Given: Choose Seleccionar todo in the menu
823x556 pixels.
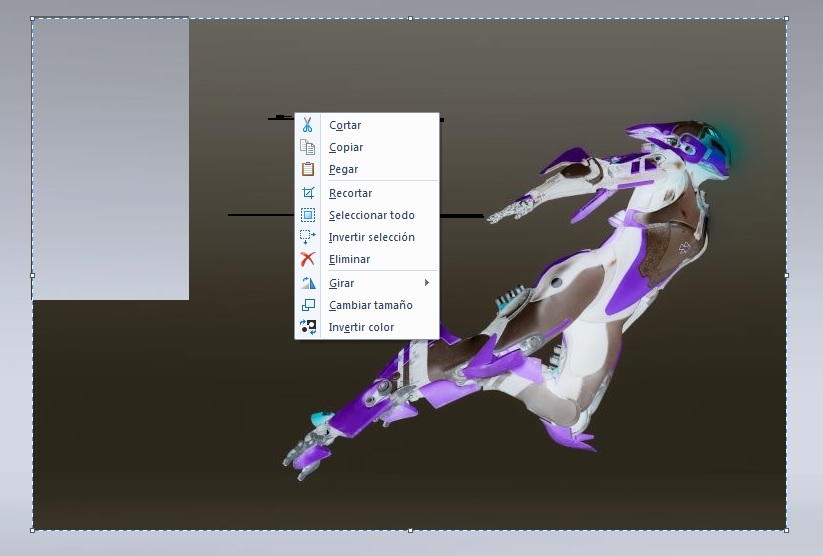Looking at the screenshot, I should tap(367, 215).
